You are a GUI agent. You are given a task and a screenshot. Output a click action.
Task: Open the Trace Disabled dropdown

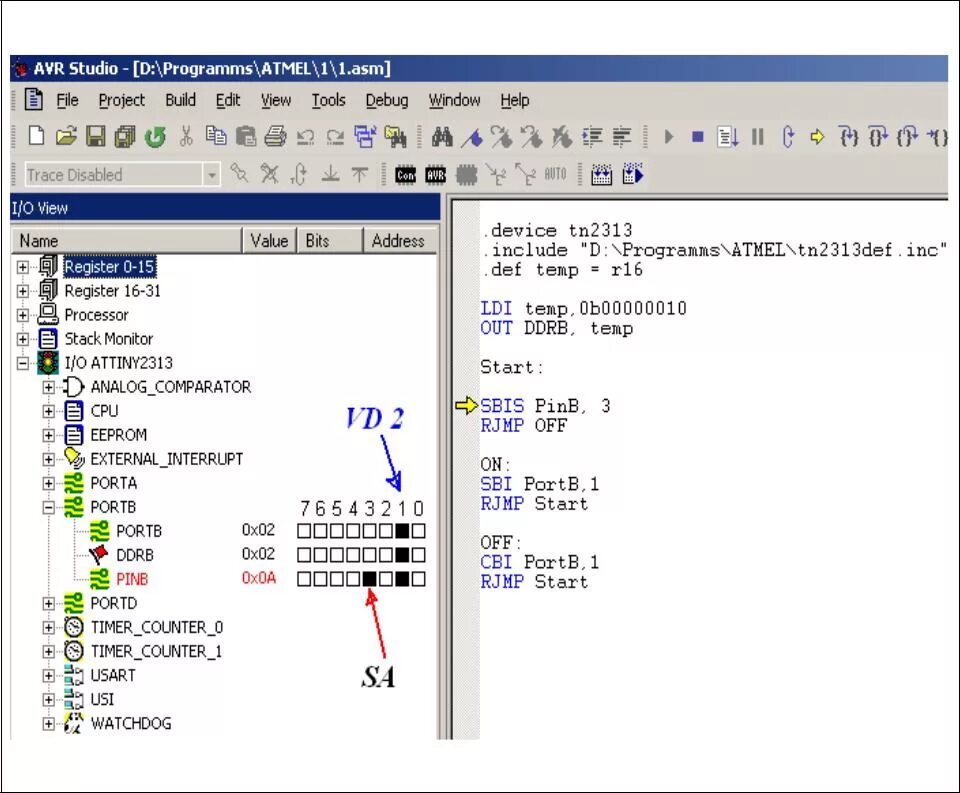pos(211,175)
